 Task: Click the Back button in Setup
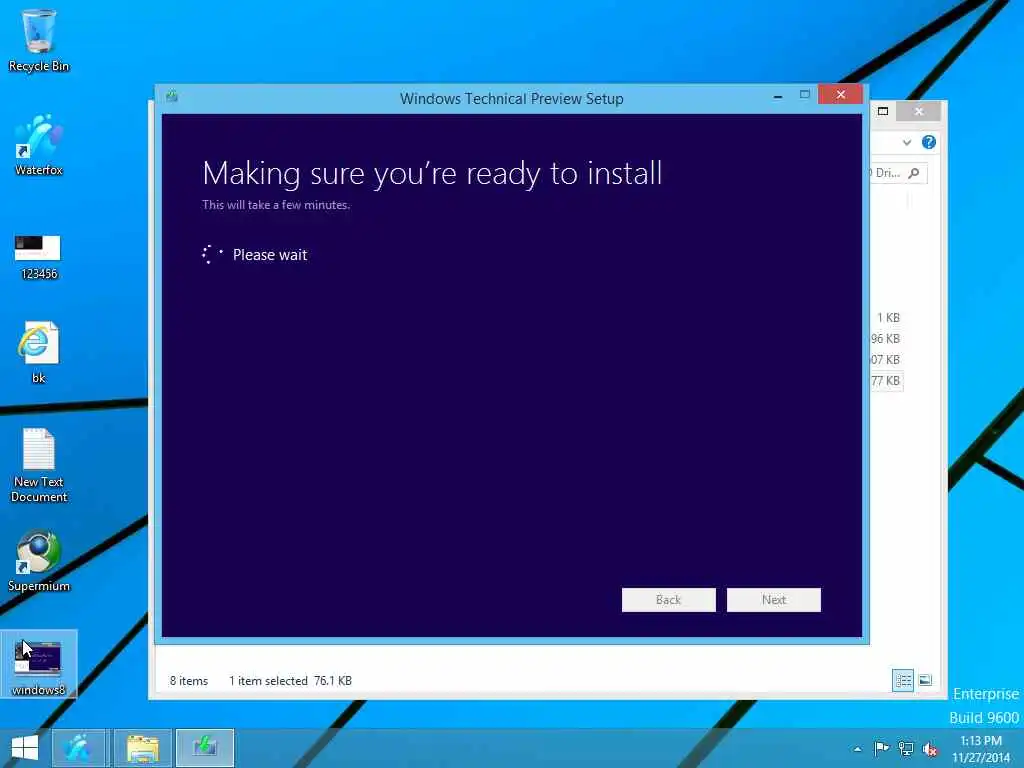tap(668, 600)
